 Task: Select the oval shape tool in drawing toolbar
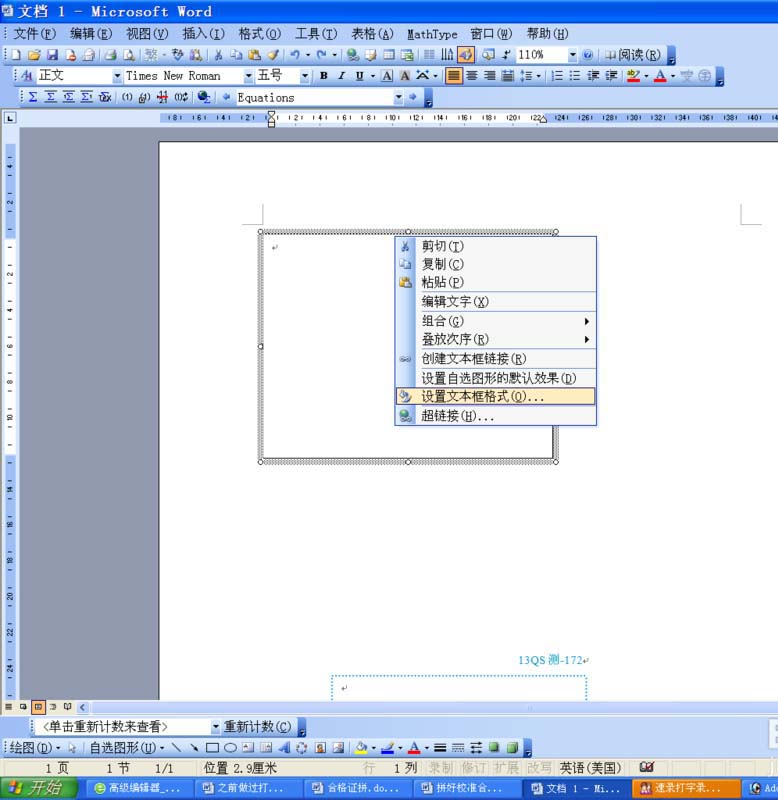point(230,748)
